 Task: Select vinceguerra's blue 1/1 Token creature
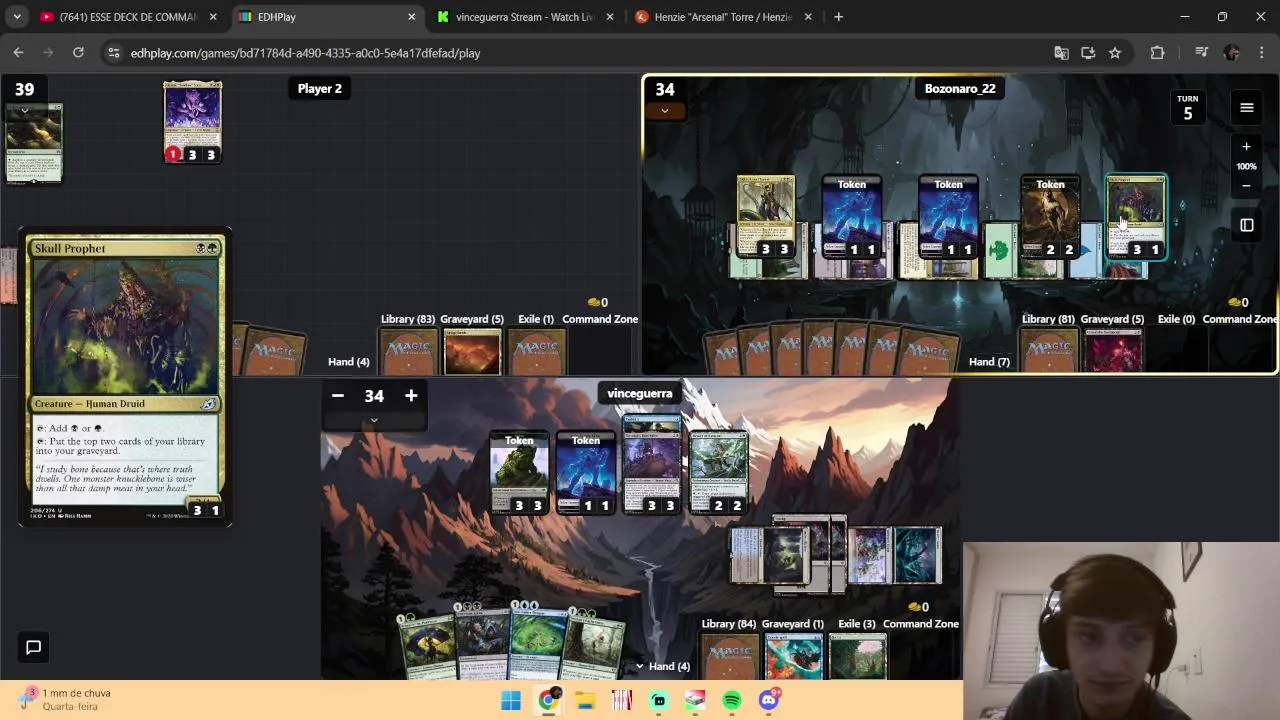(x=586, y=473)
